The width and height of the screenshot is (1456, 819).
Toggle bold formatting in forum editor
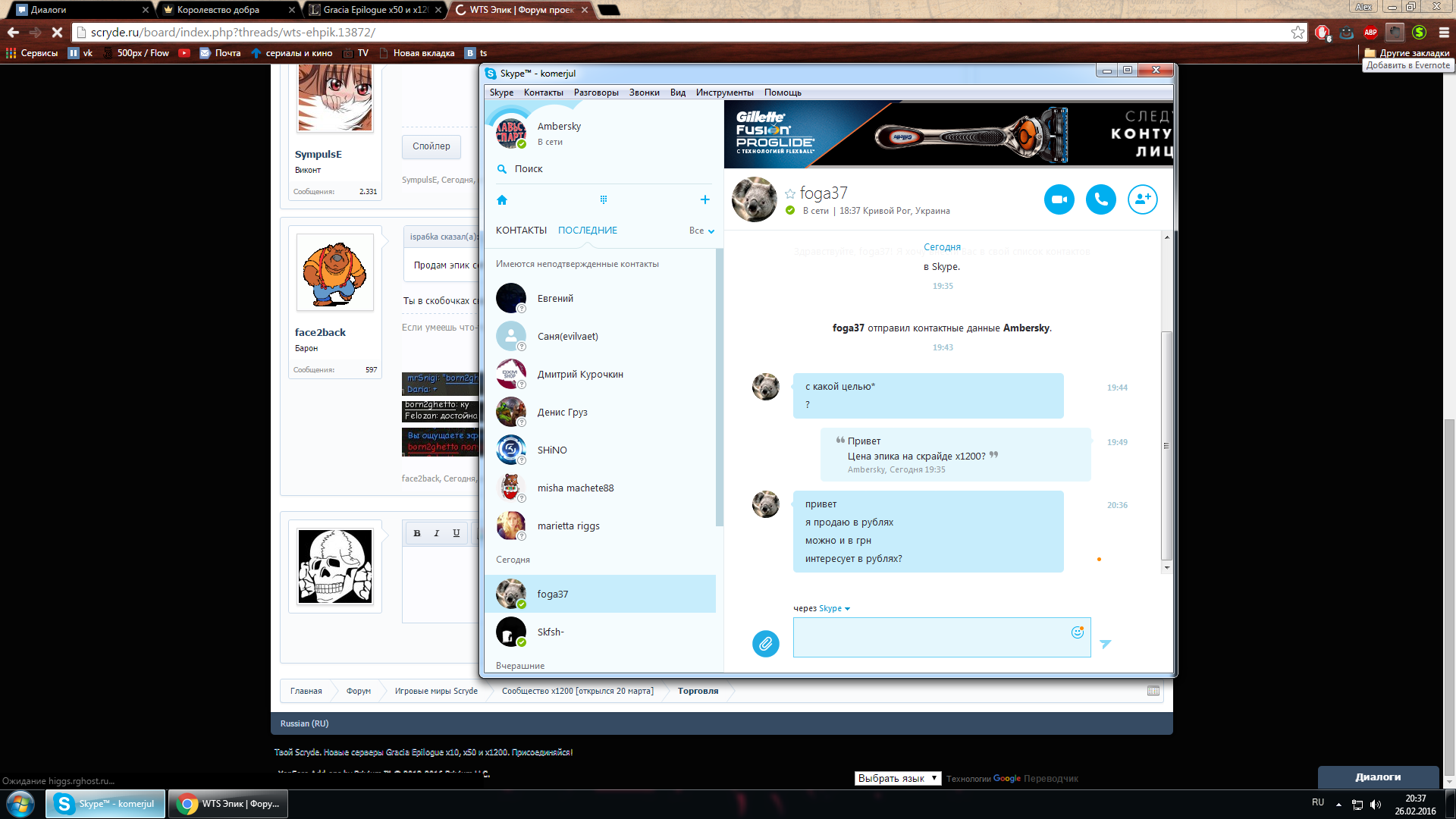(x=416, y=533)
